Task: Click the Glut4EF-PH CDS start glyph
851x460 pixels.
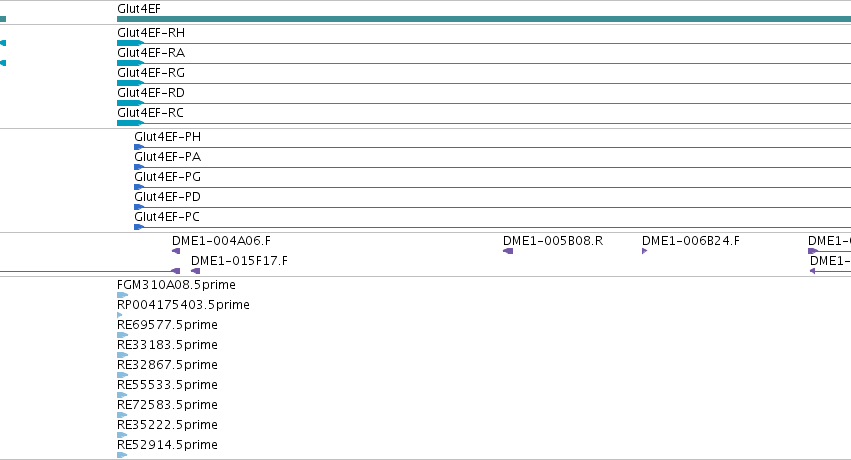Action: pyautogui.click(x=139, y=147)
